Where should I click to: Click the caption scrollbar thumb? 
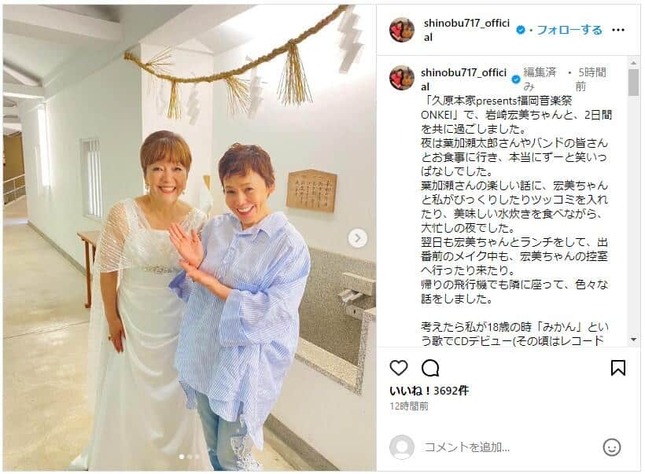(x=633, y=82)
